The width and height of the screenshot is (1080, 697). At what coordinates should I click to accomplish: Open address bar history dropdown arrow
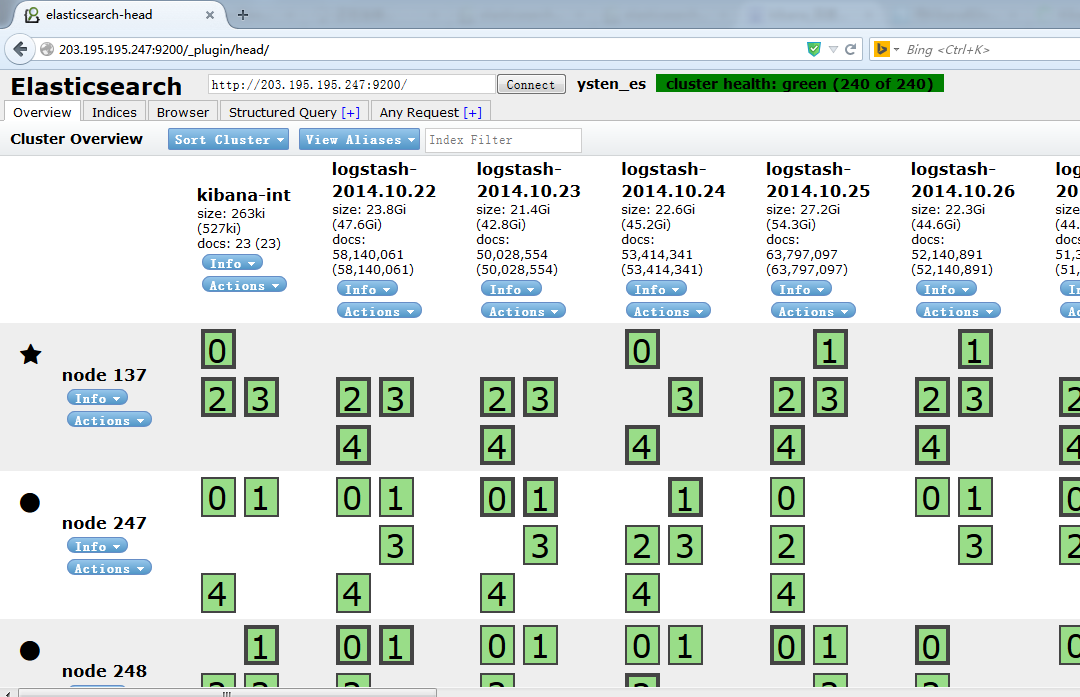coord(833,50)
